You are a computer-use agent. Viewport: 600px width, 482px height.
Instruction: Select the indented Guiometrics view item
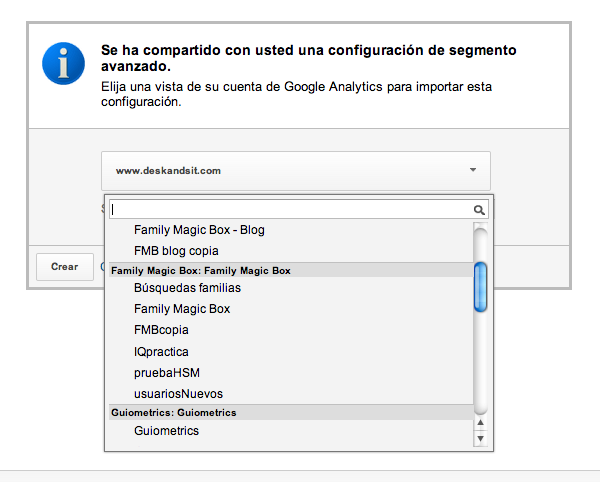coord(166,431)
